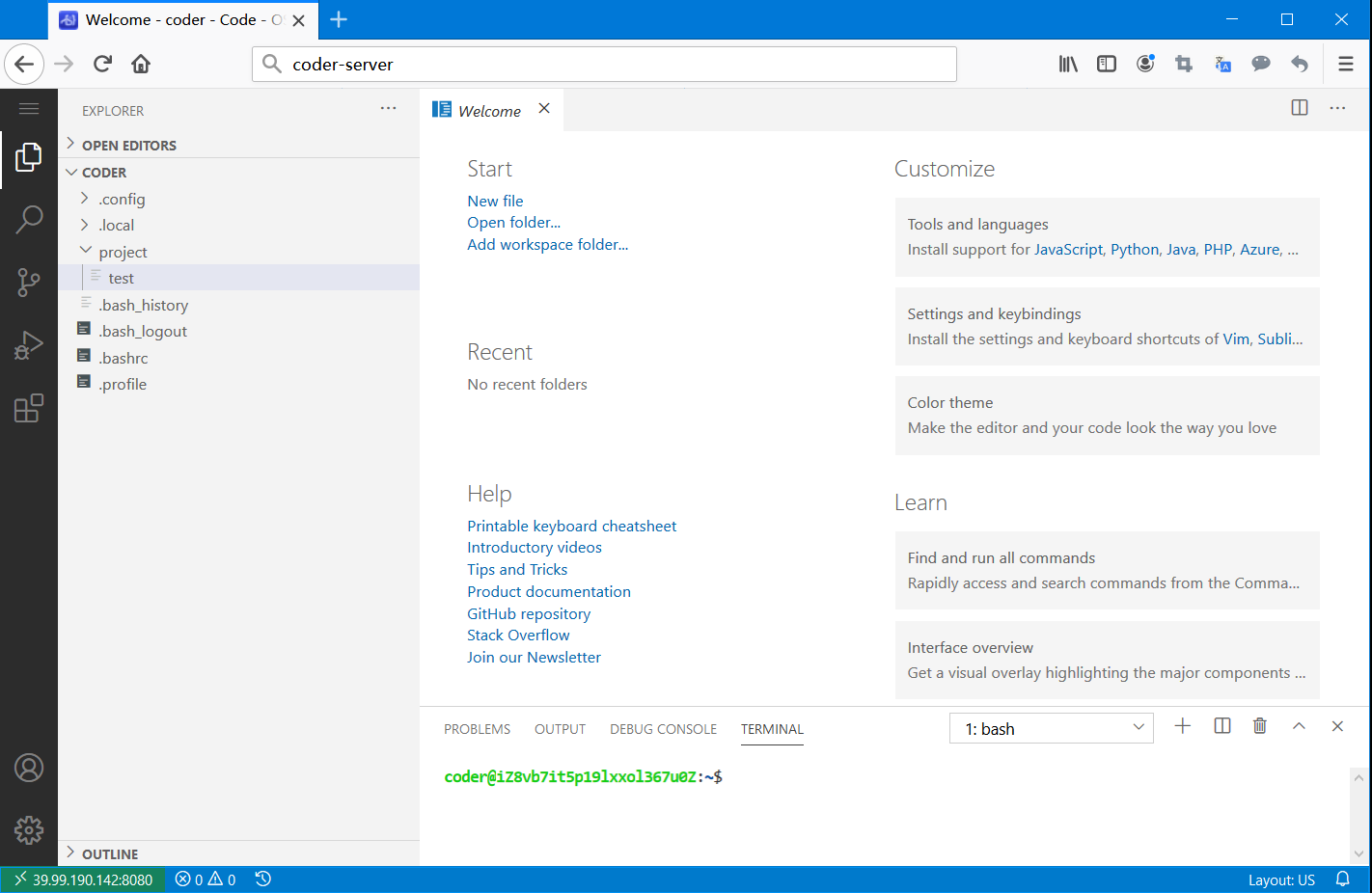Switch to the Debug Console tab
This screenshot has width=1372, height=893.
coord(663,729)
